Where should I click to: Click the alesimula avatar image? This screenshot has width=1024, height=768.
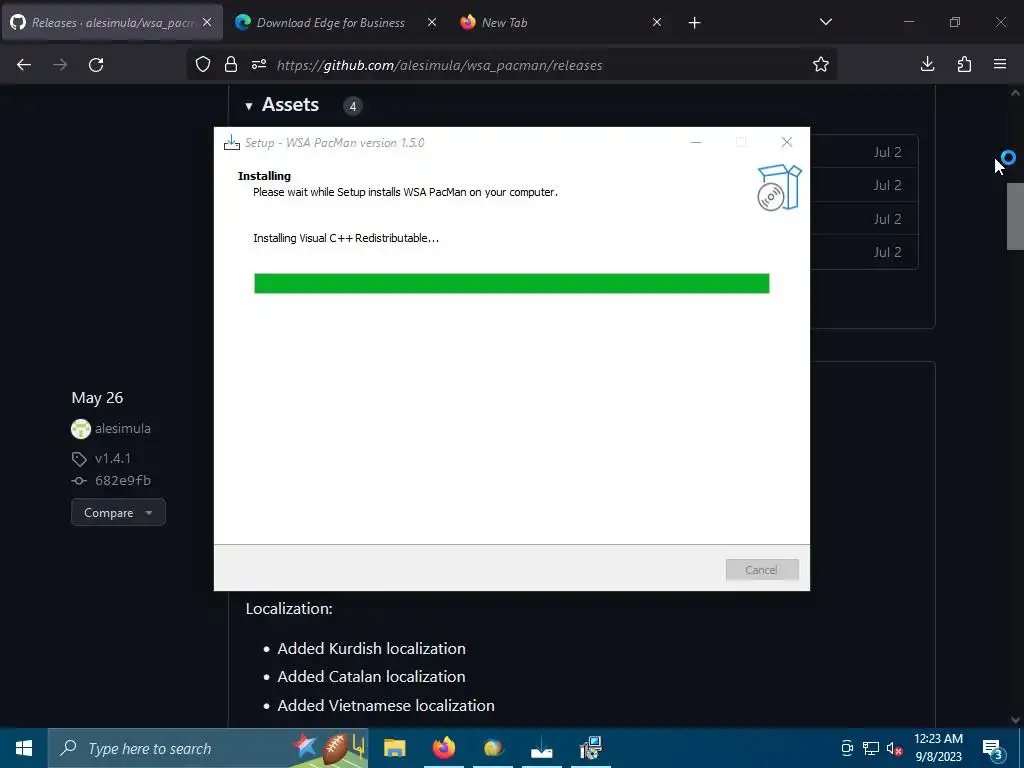coord(80,429)
